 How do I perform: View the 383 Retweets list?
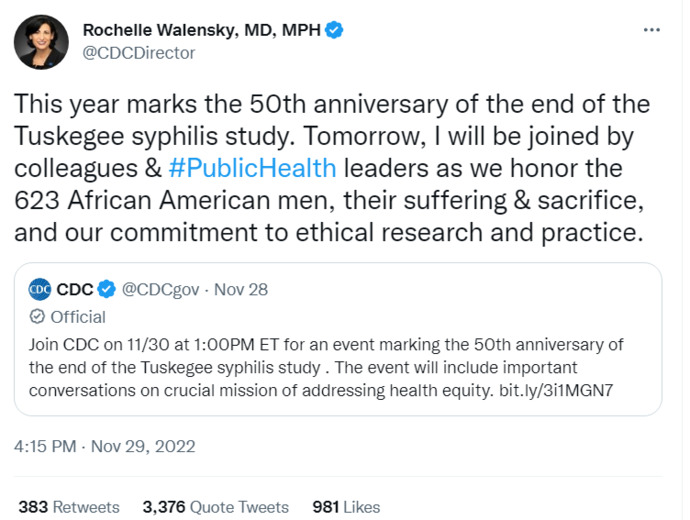point(69,507)
